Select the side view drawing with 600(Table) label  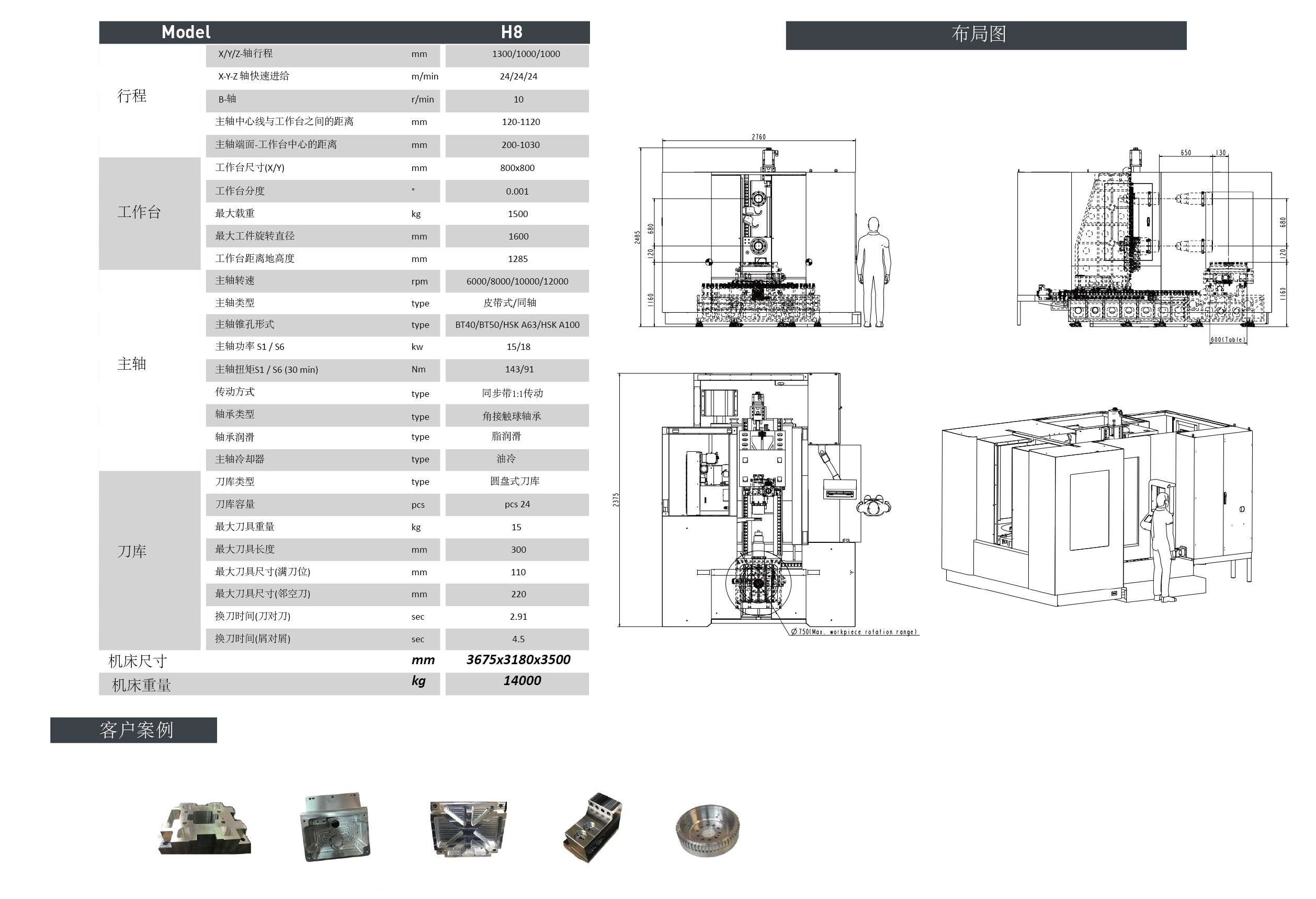[1152, 246]
